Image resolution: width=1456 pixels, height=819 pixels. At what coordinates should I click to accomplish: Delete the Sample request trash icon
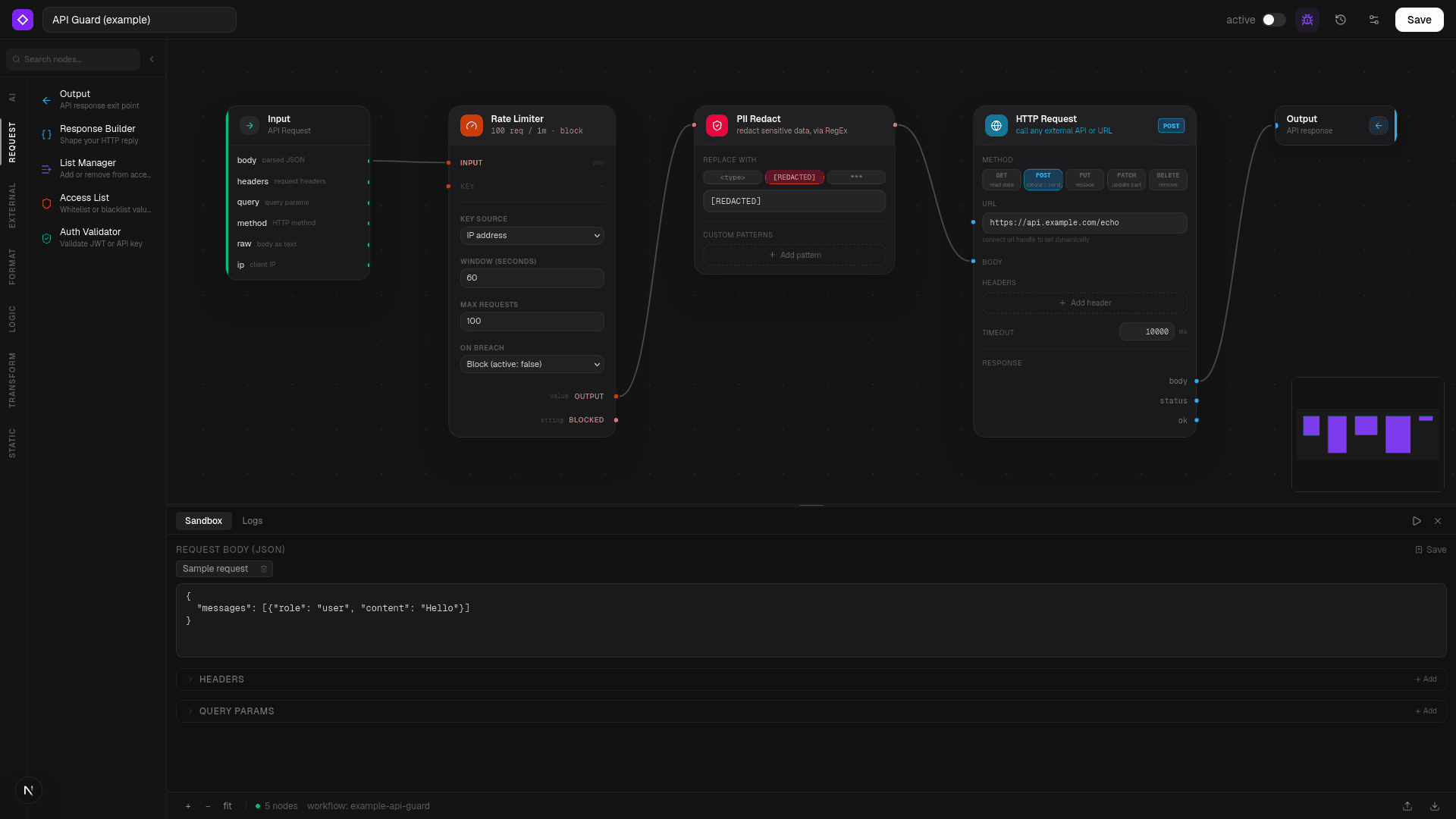[264, 569]
